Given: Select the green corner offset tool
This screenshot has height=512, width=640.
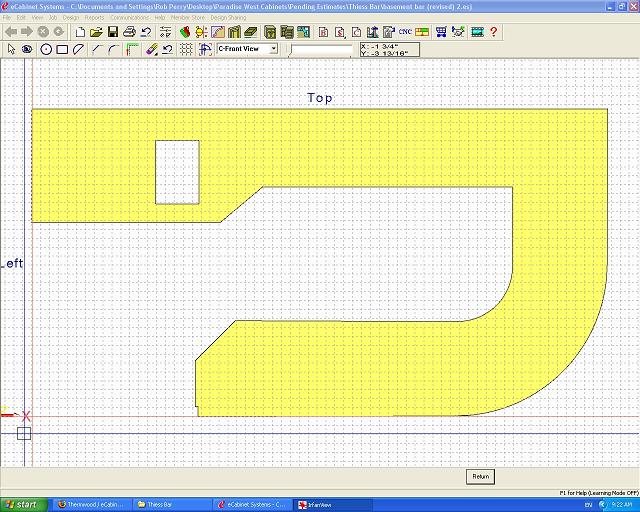Looking at the screenshot, I should coord(131,49).
